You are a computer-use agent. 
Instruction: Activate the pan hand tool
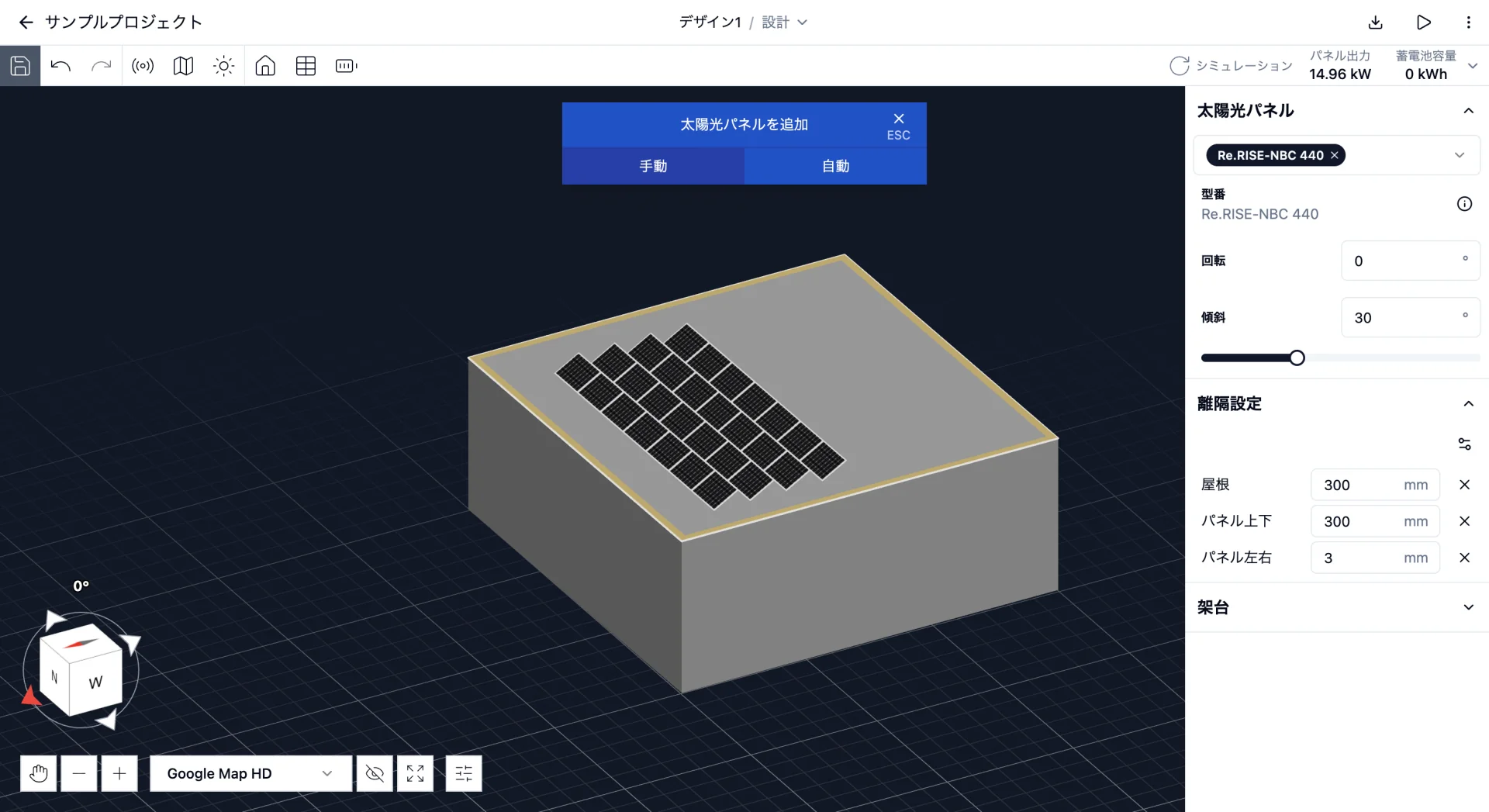(38, 773)
